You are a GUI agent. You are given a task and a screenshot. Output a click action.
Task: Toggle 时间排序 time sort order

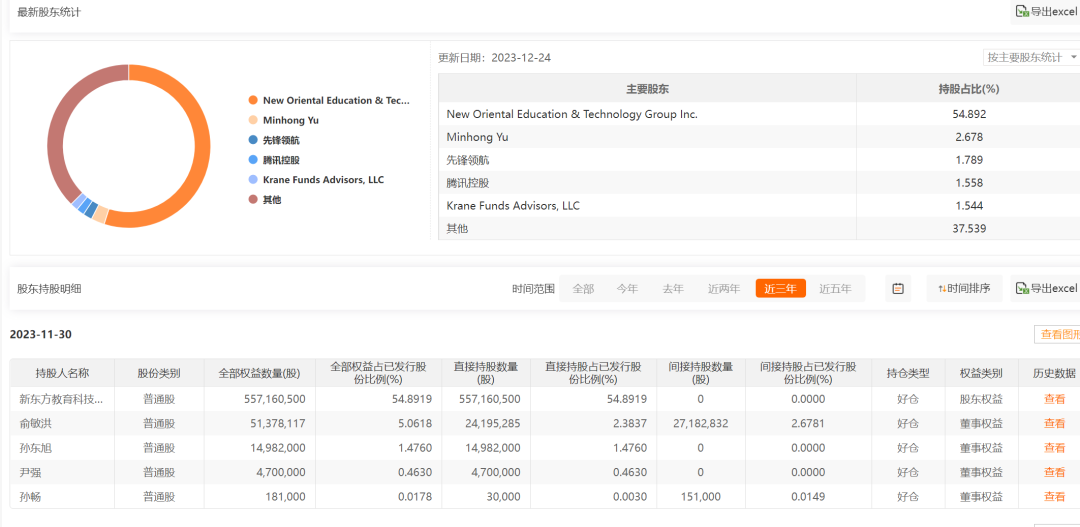click(x=964, y=289)
